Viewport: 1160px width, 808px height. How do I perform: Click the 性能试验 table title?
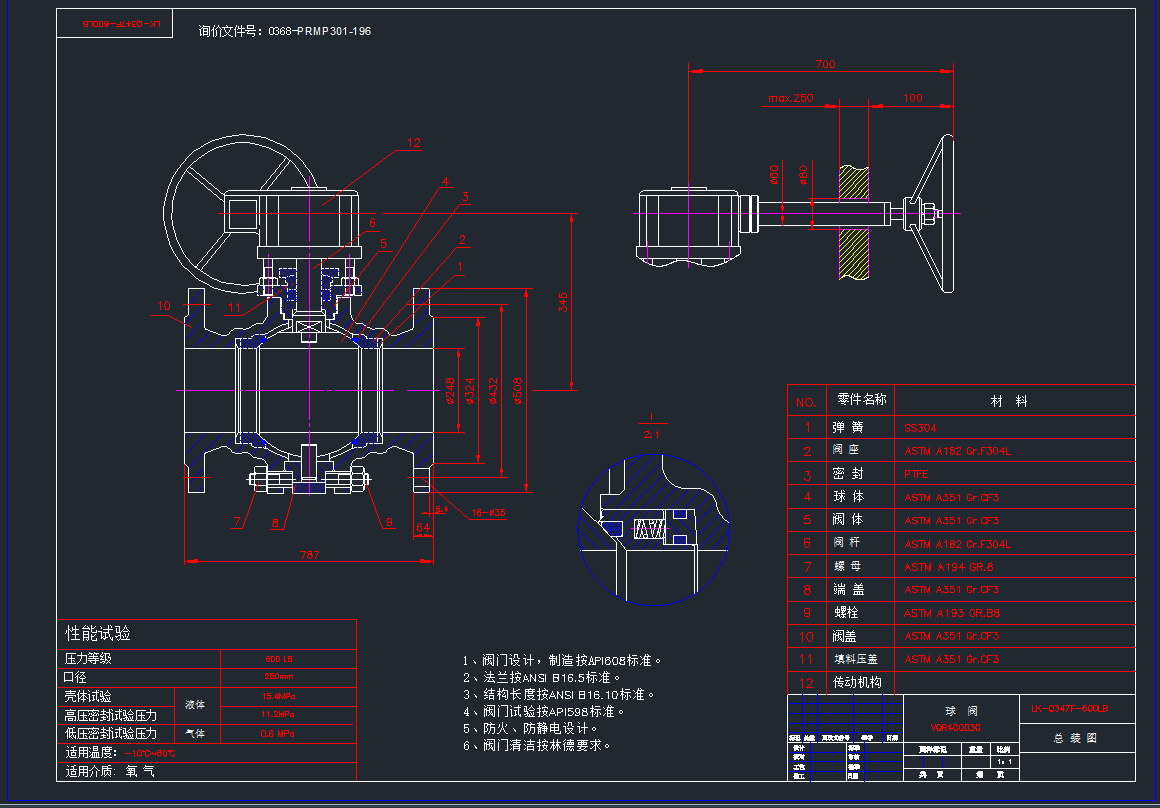(98, 634)
